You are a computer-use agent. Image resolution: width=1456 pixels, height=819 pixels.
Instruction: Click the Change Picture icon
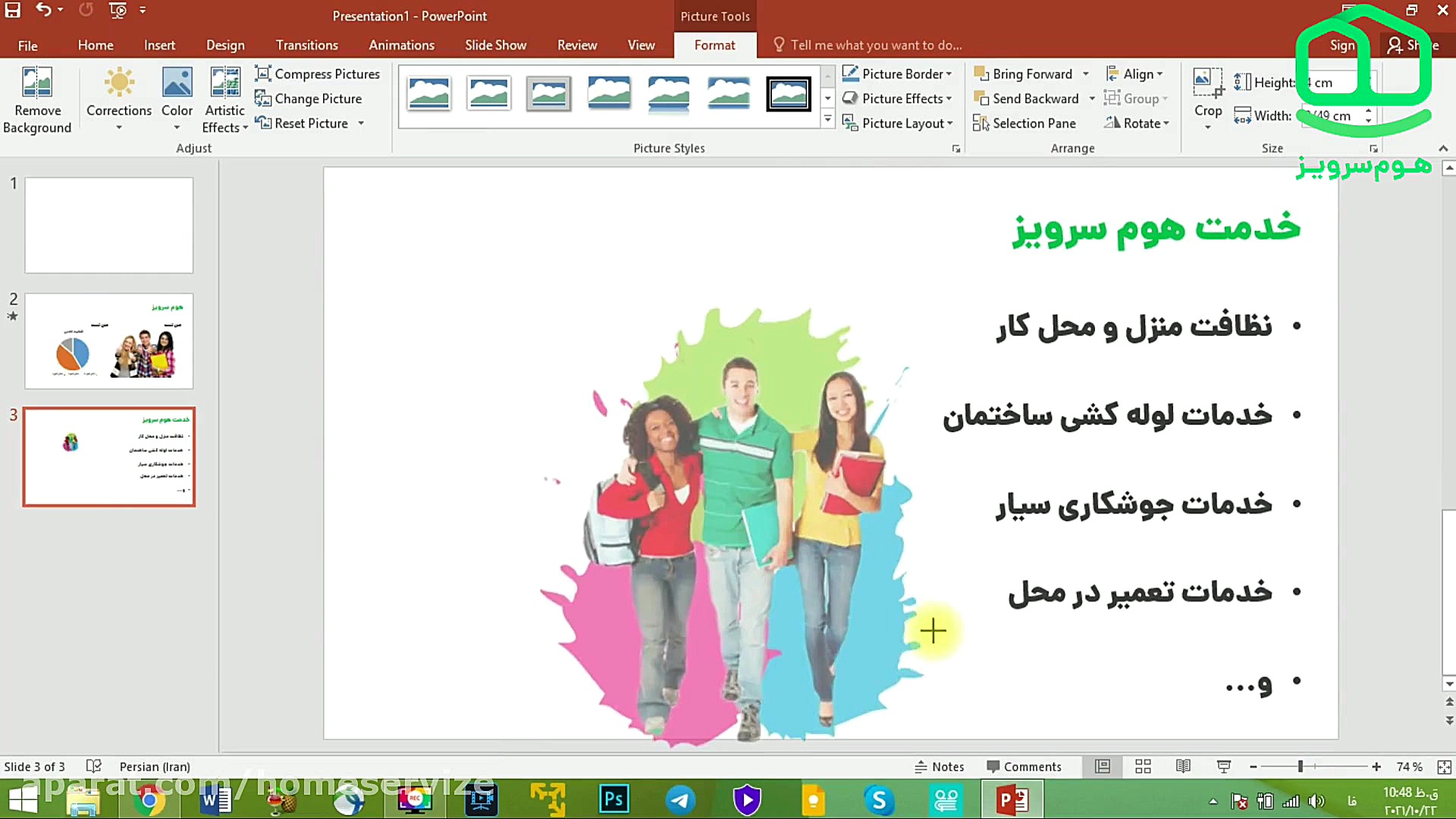tap(262, 99)
